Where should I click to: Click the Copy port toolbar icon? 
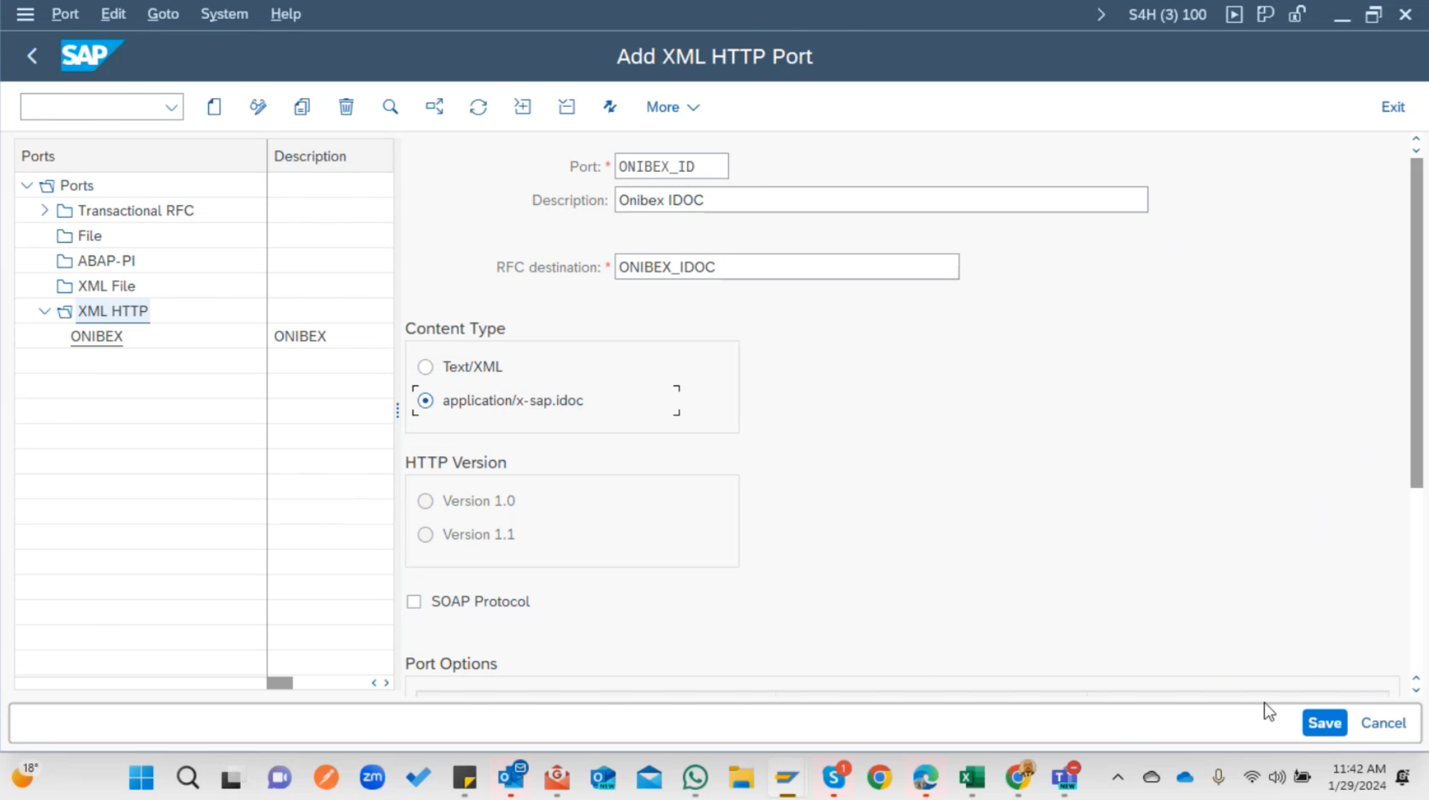pyautogui.click(x=302, y=107)
